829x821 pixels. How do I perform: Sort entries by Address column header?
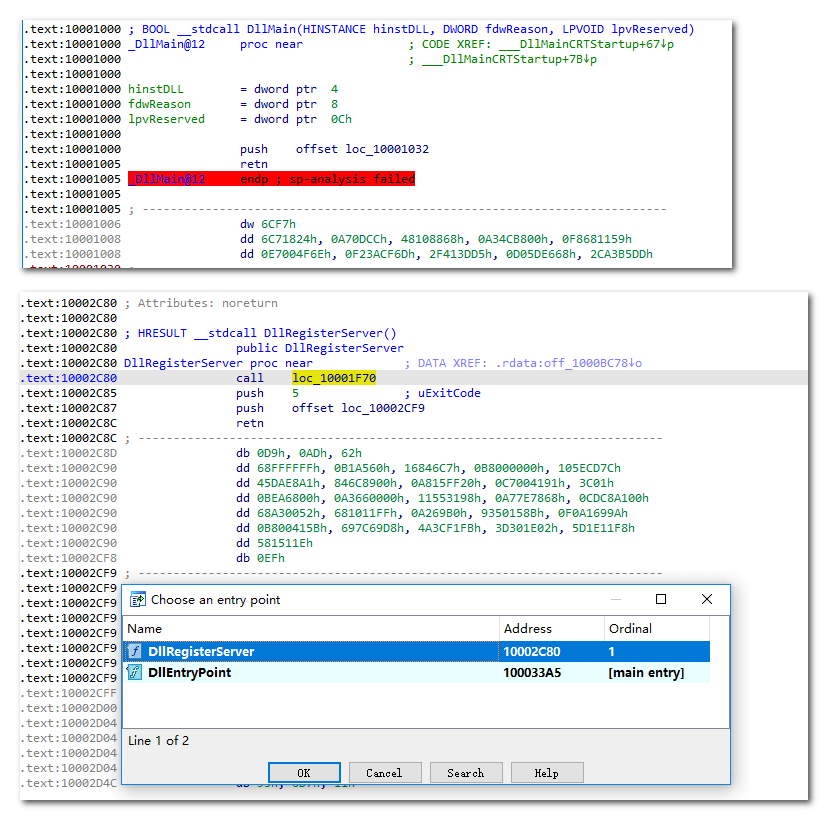click(x=551, y=629)
